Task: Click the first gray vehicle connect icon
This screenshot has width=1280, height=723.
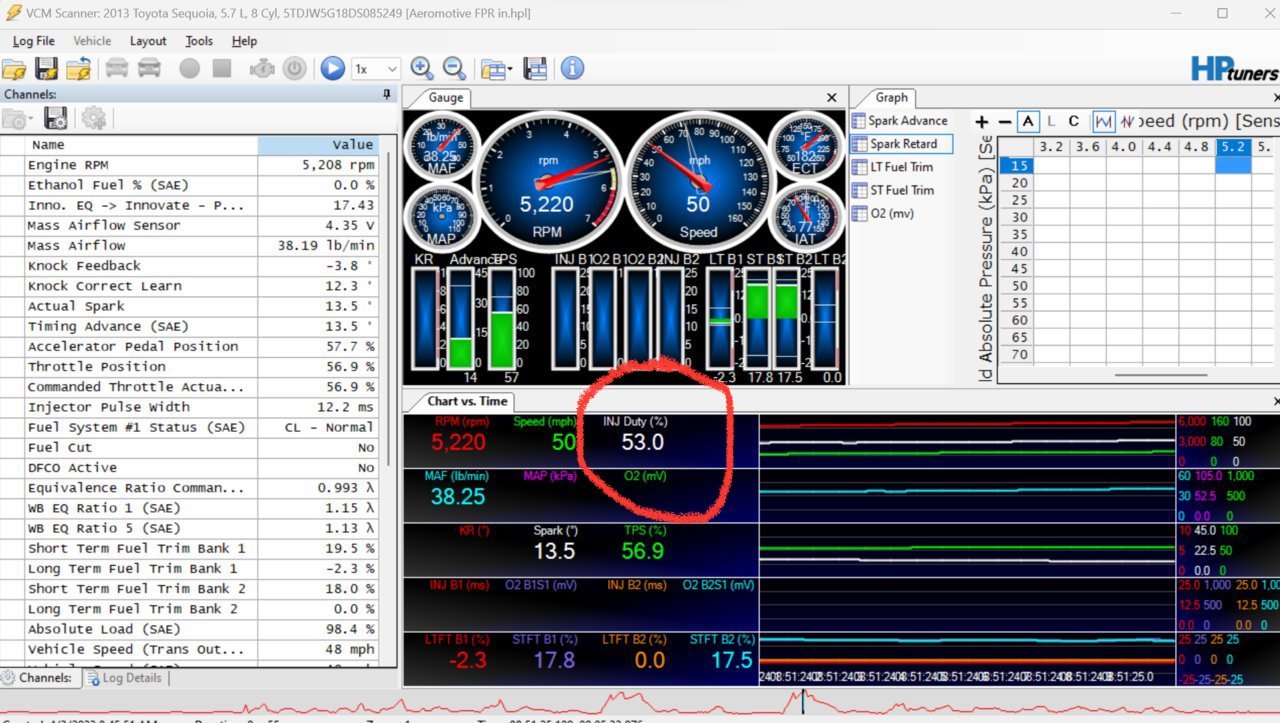Action: click(x=117, y=69)
